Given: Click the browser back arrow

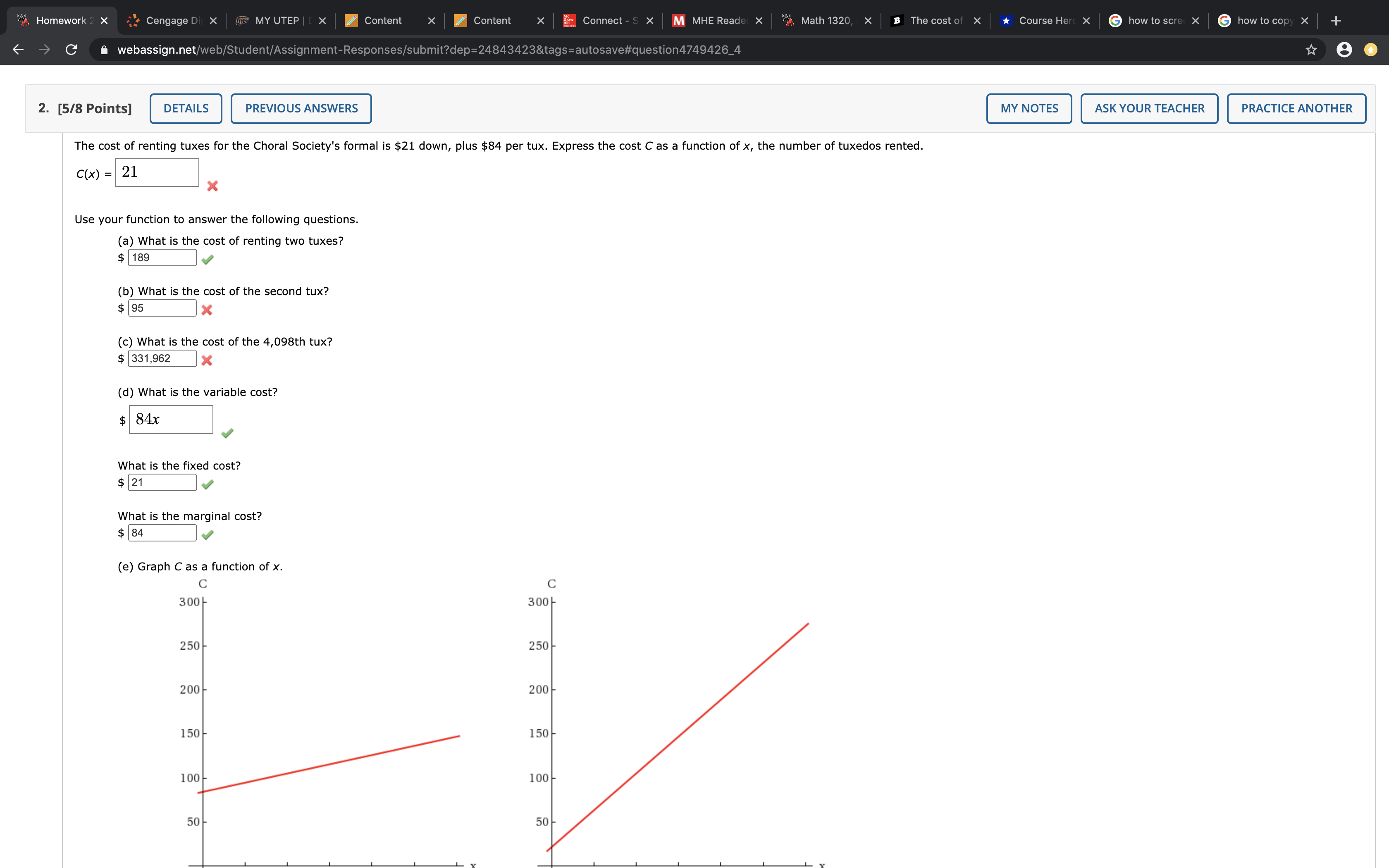Looking at the screenshot, I should coord(18,50).
